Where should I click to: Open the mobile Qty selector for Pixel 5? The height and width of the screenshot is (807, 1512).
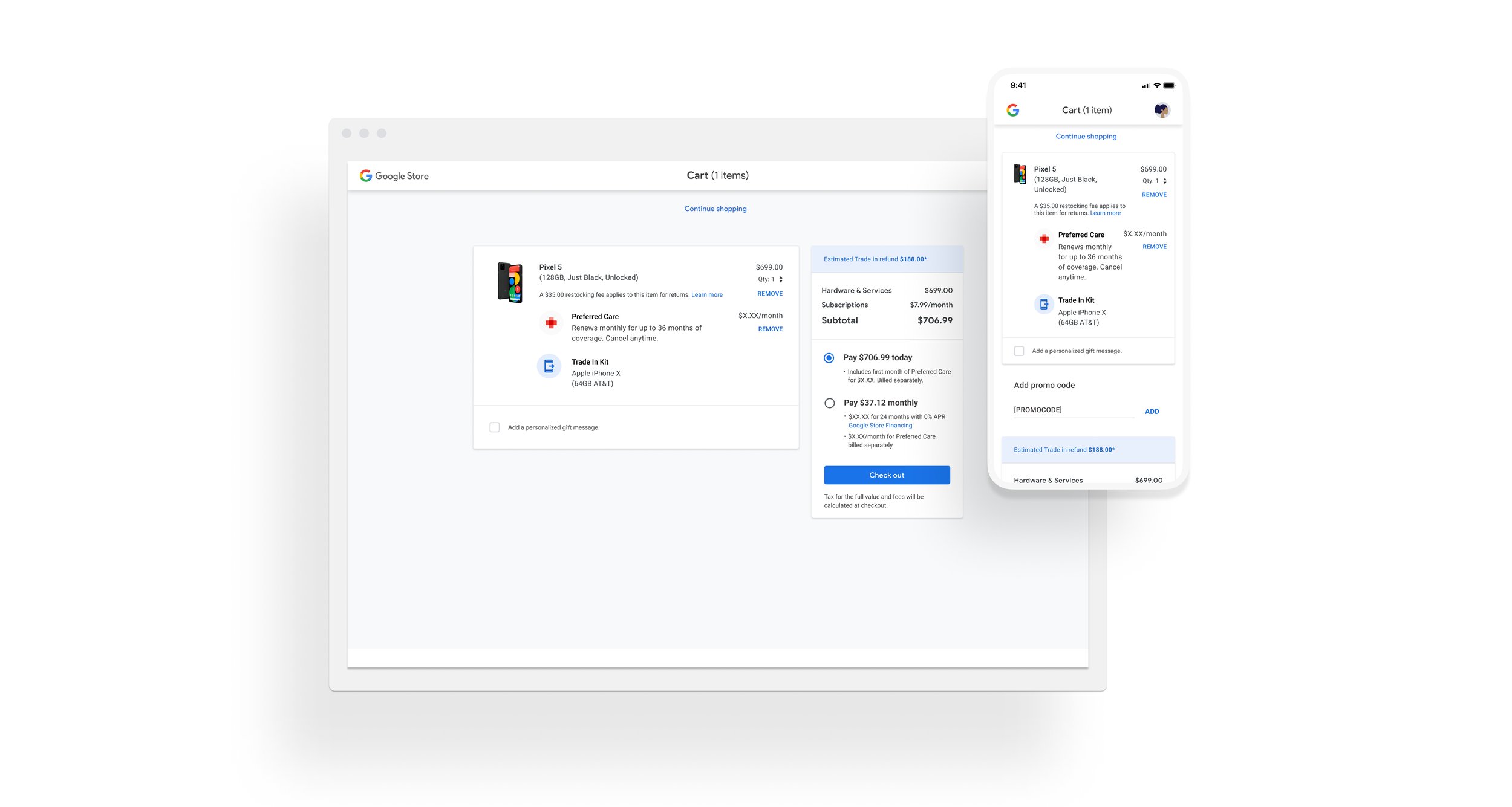(1164, 181)
